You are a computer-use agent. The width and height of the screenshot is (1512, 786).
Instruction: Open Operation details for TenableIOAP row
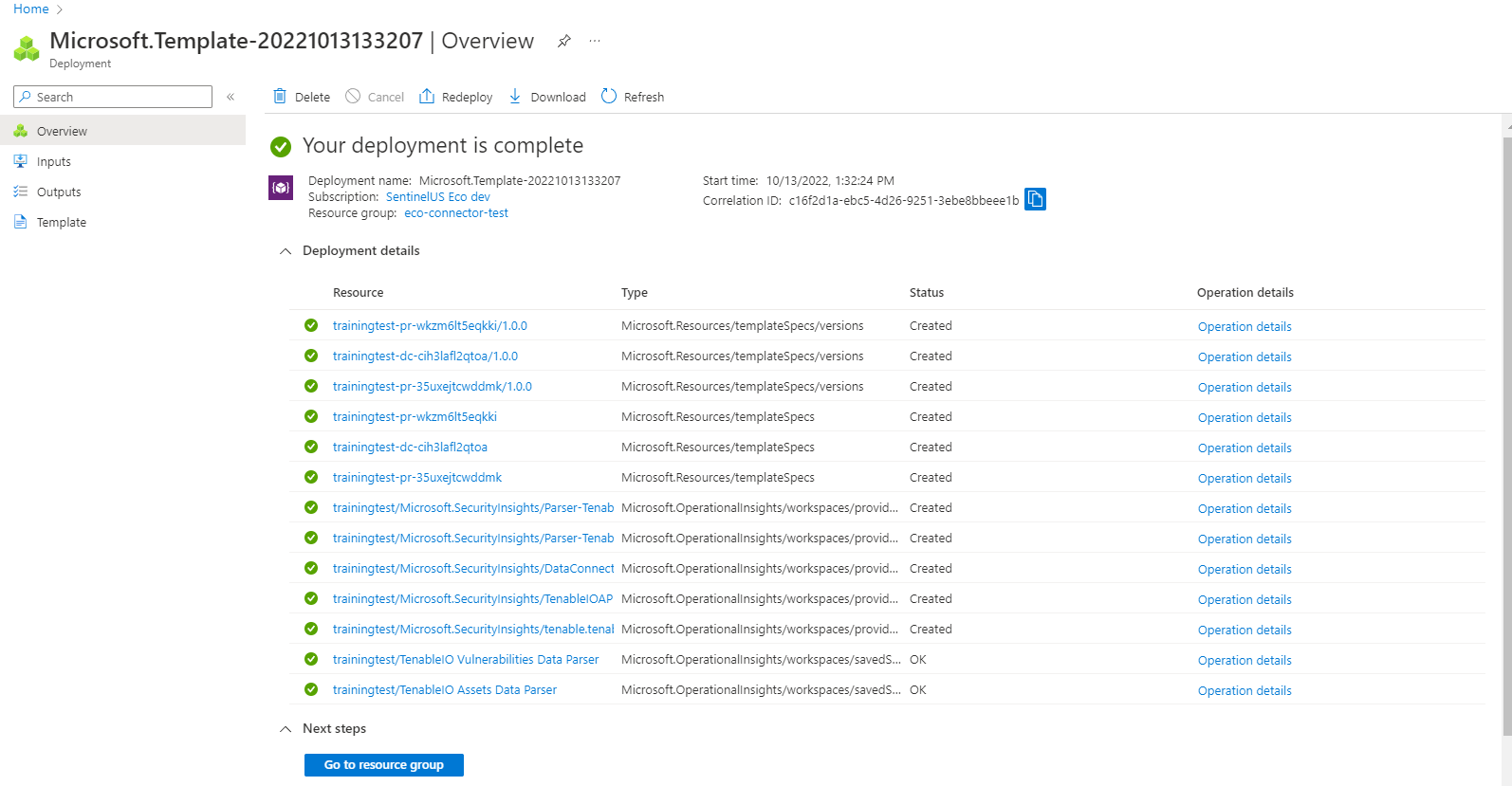click(1245, 599)
